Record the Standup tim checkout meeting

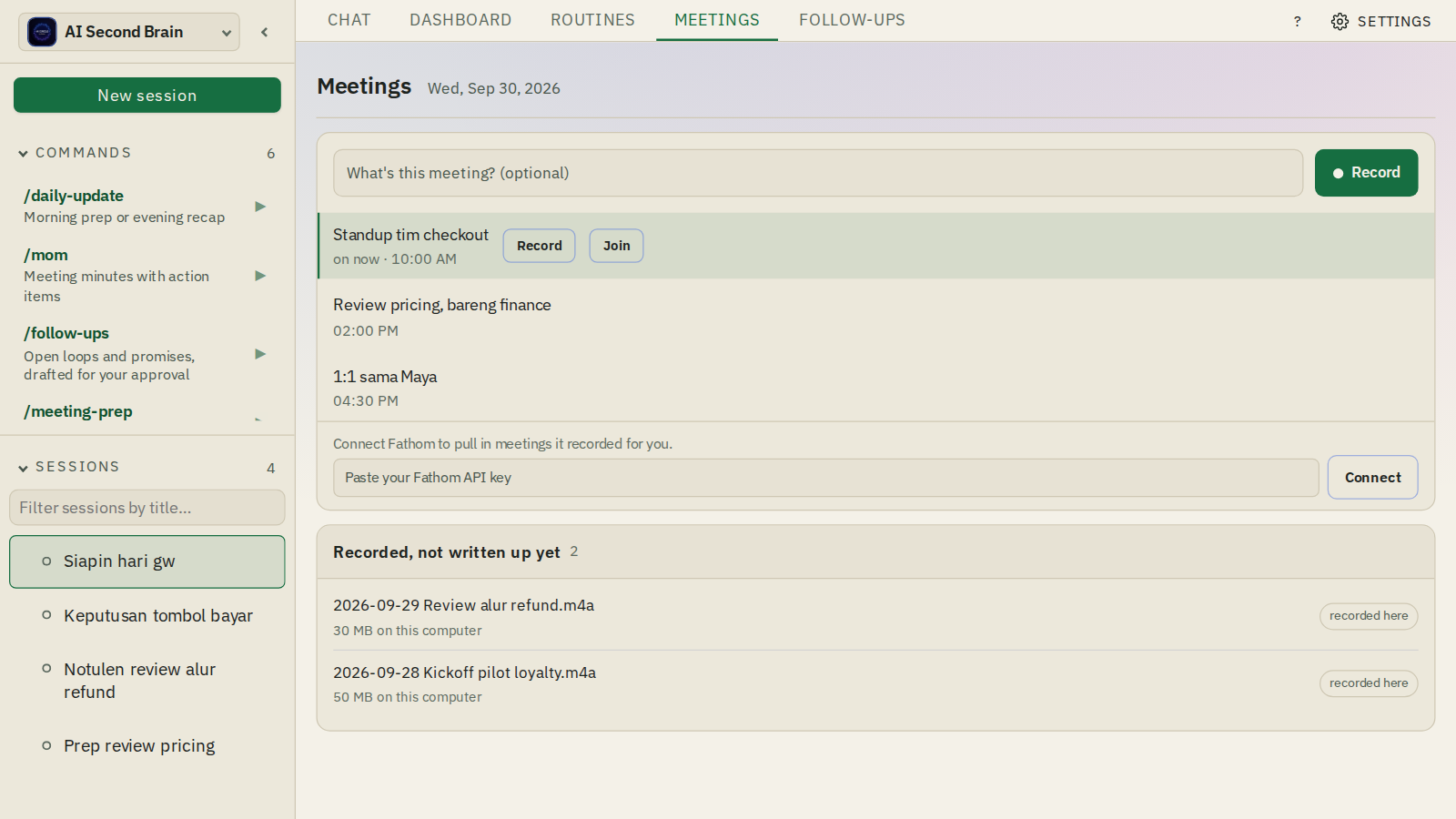(x=539, y=246)
